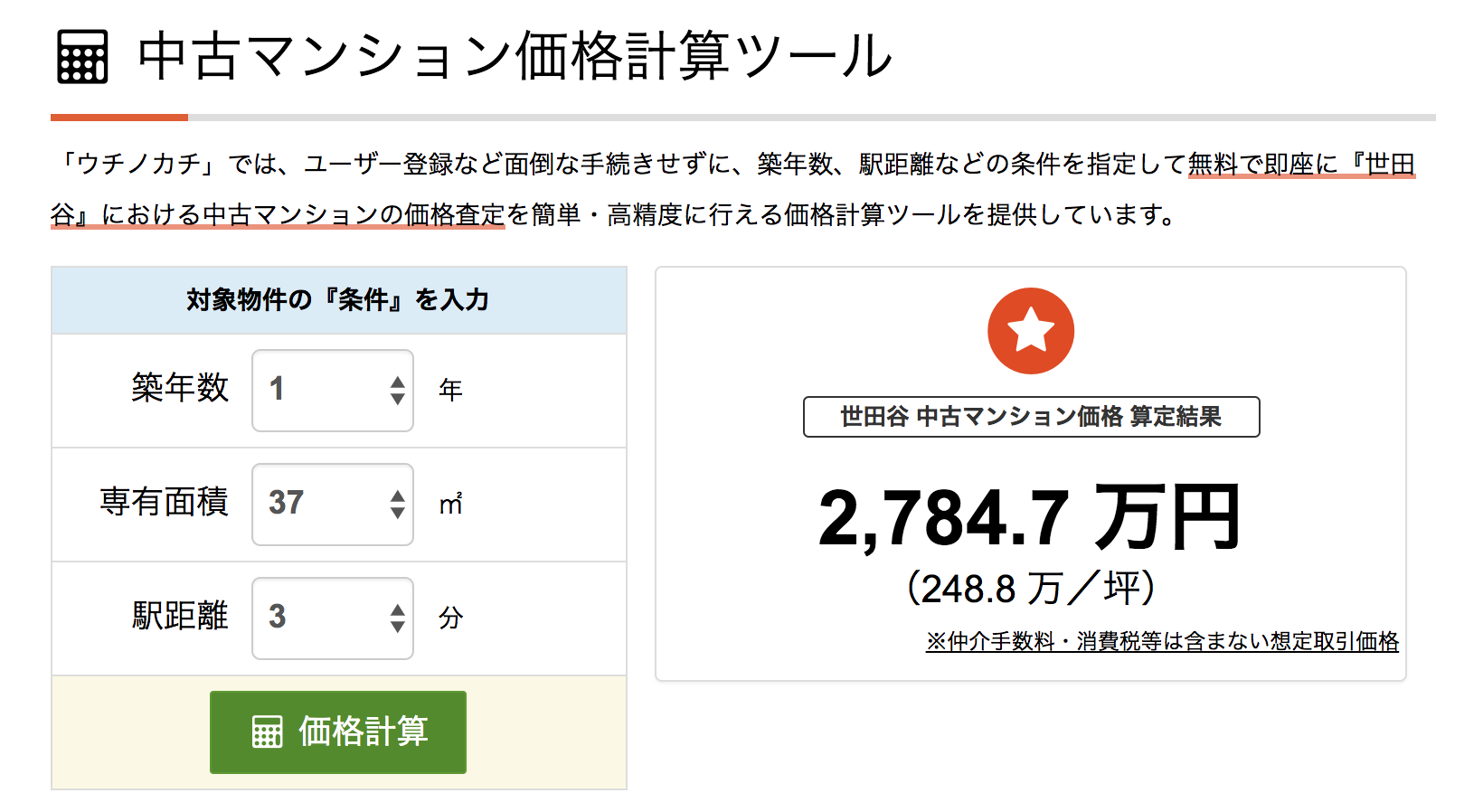Click the up-down arrows in the 築年数 selector
Image resolution: width=1483 pixels, height=812 pixels.
click(x=397, y=391)
